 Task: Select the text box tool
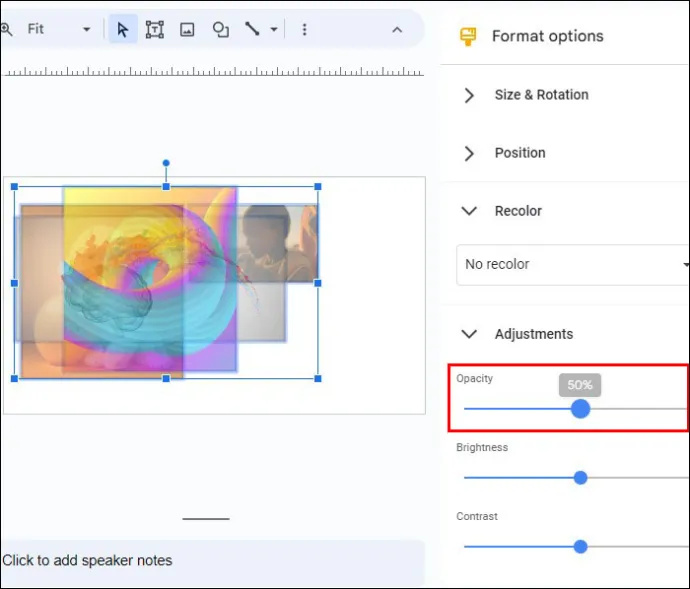click(155, 29)
